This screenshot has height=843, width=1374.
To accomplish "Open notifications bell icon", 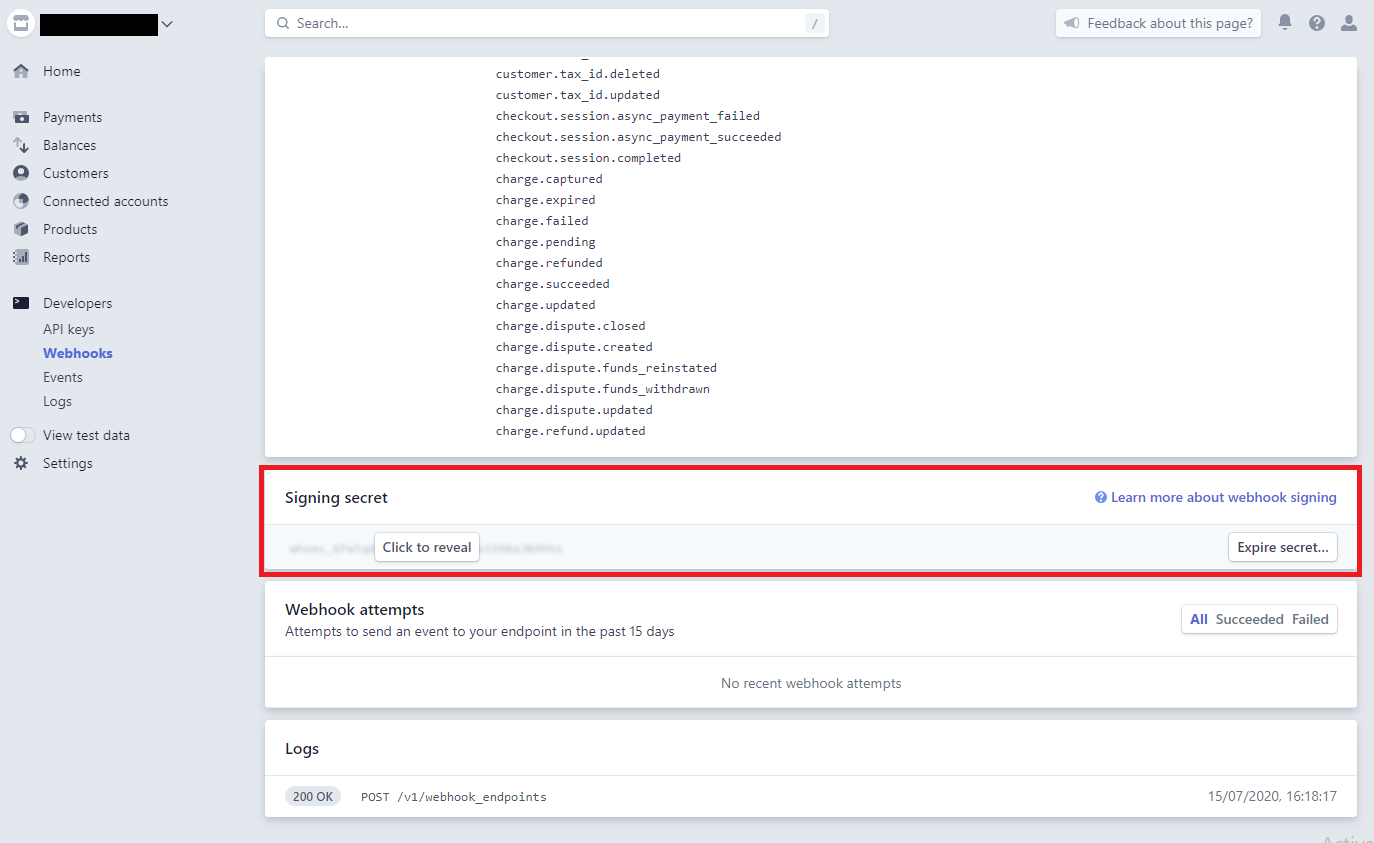I will 1285,23.
